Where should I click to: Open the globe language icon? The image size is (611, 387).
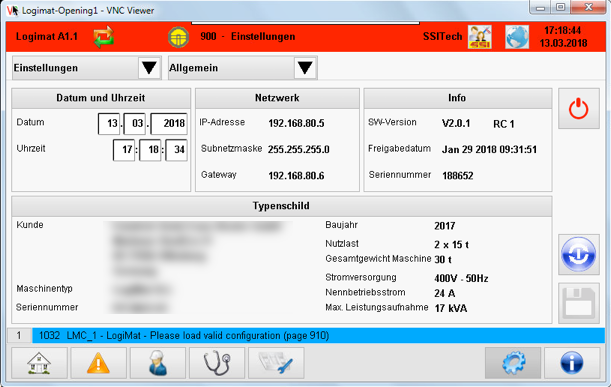coord(517,37)
